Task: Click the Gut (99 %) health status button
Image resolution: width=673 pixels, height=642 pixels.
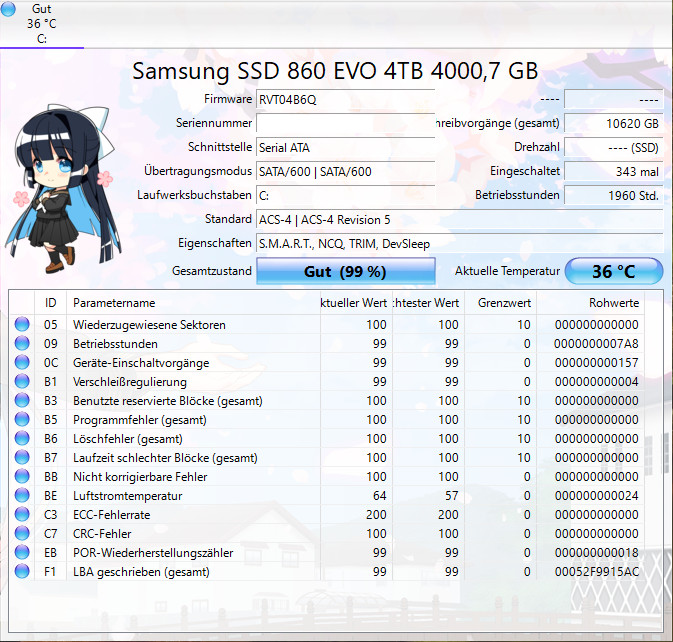Action: pos(346,271)
